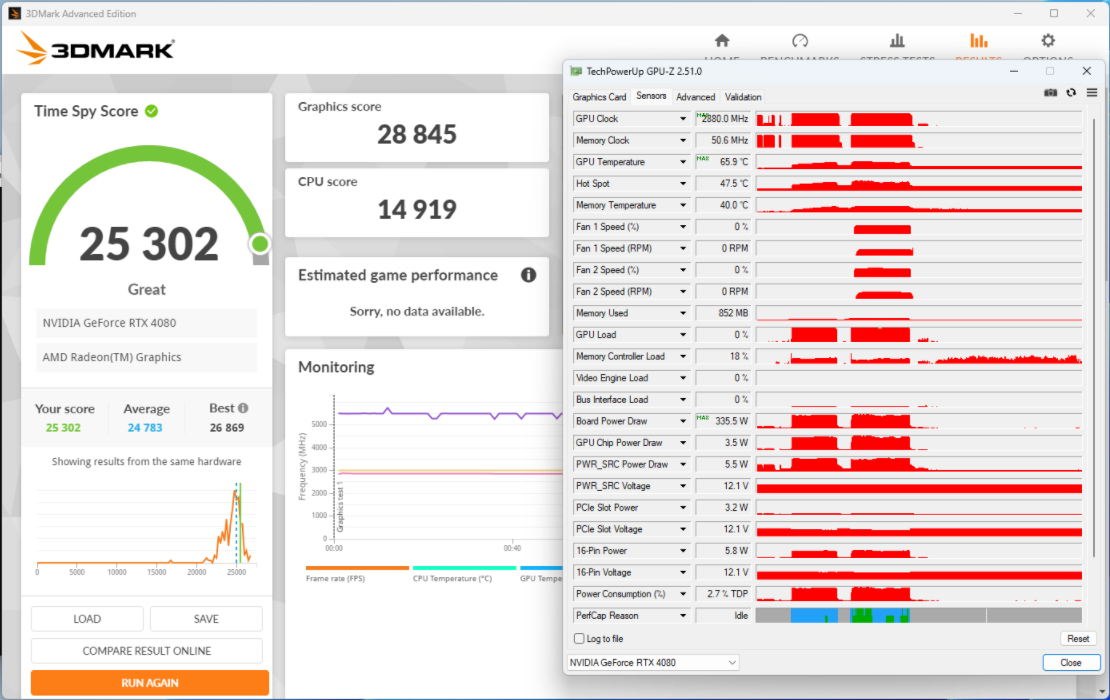Expand the PerfCap Reason sensor dropdown
1110x700 pixels.
point(683,616)
